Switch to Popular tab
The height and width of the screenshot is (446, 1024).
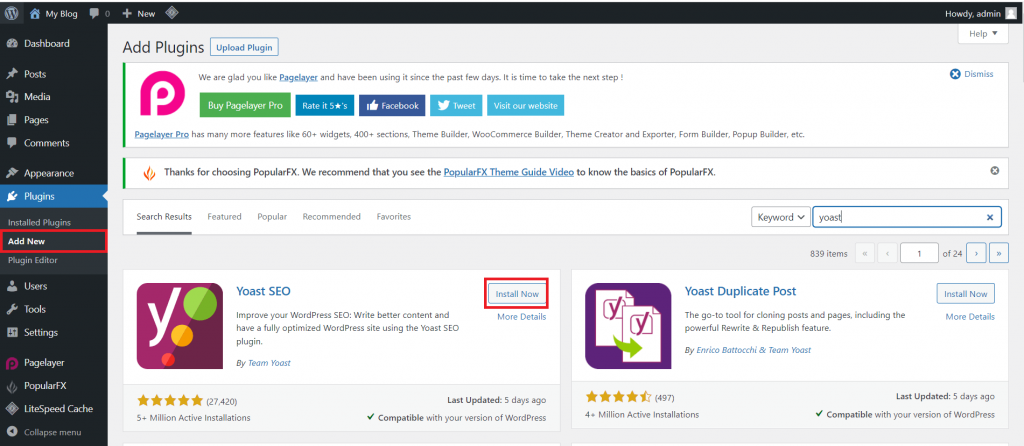click(x=272, y=217)
